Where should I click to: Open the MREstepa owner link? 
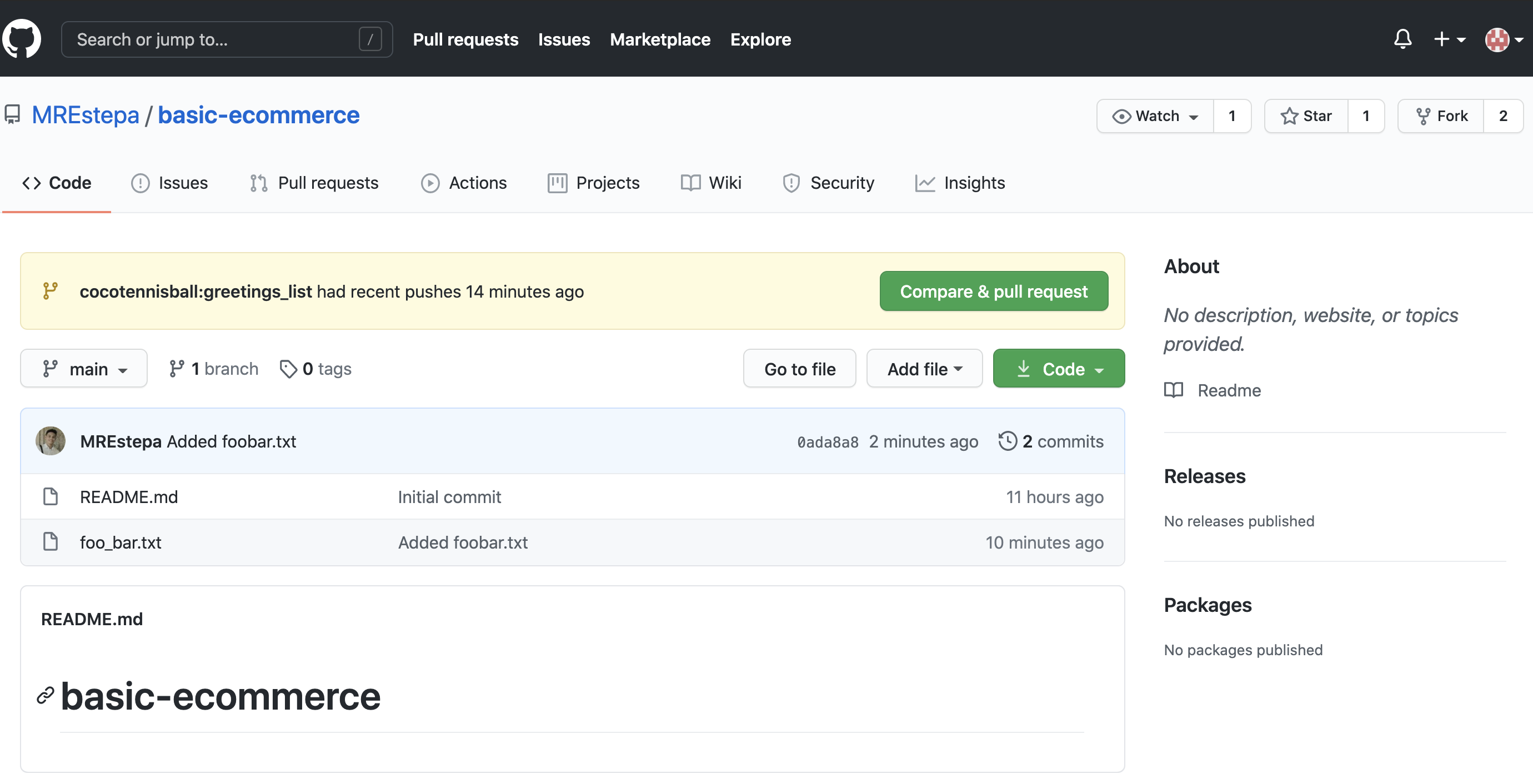86,115
